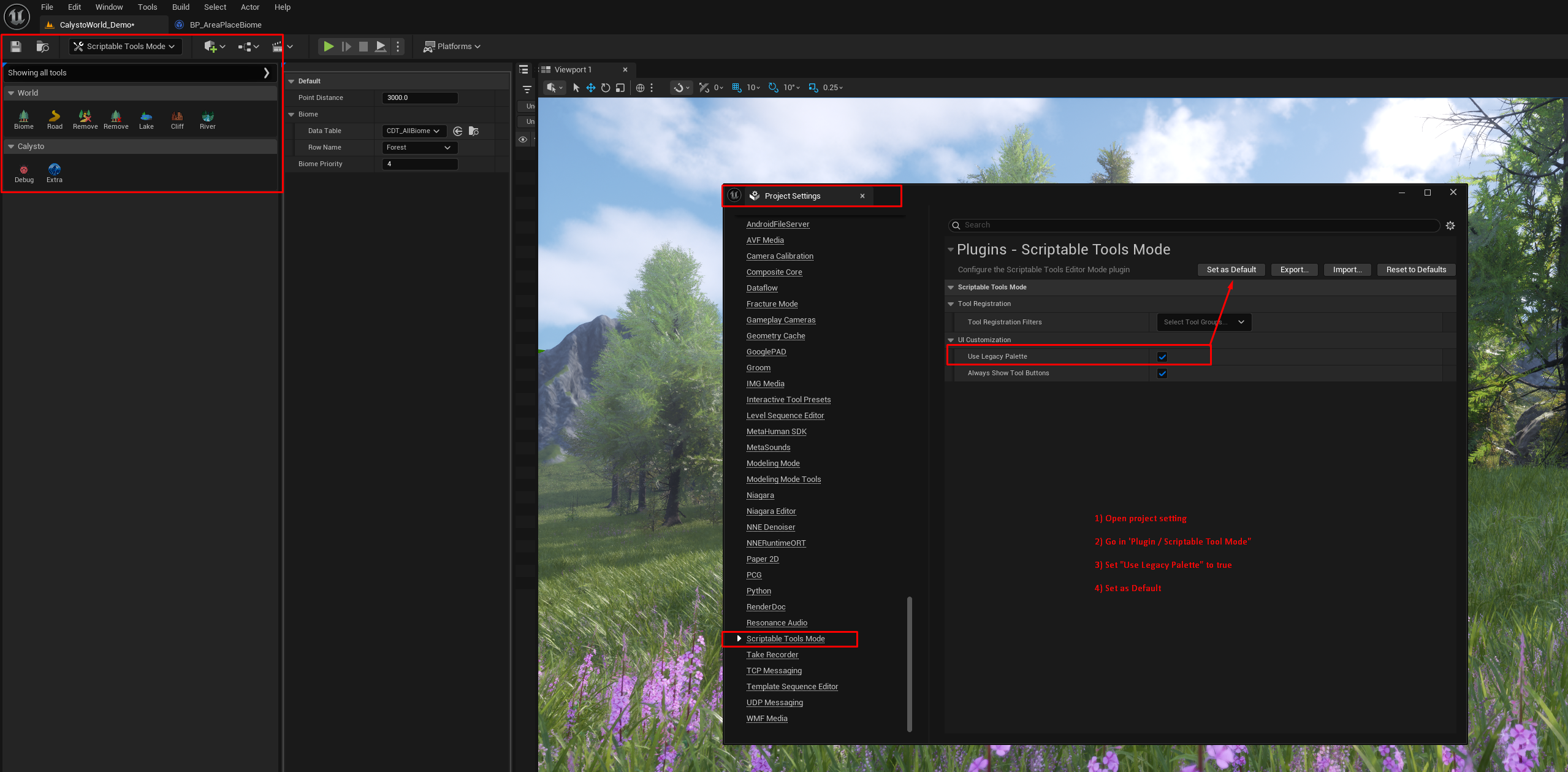Viewport: 1568px width, 772px height.
Task: Click the Save icon in toolbar
Action: pyautogui.click(x=16, y=47)
